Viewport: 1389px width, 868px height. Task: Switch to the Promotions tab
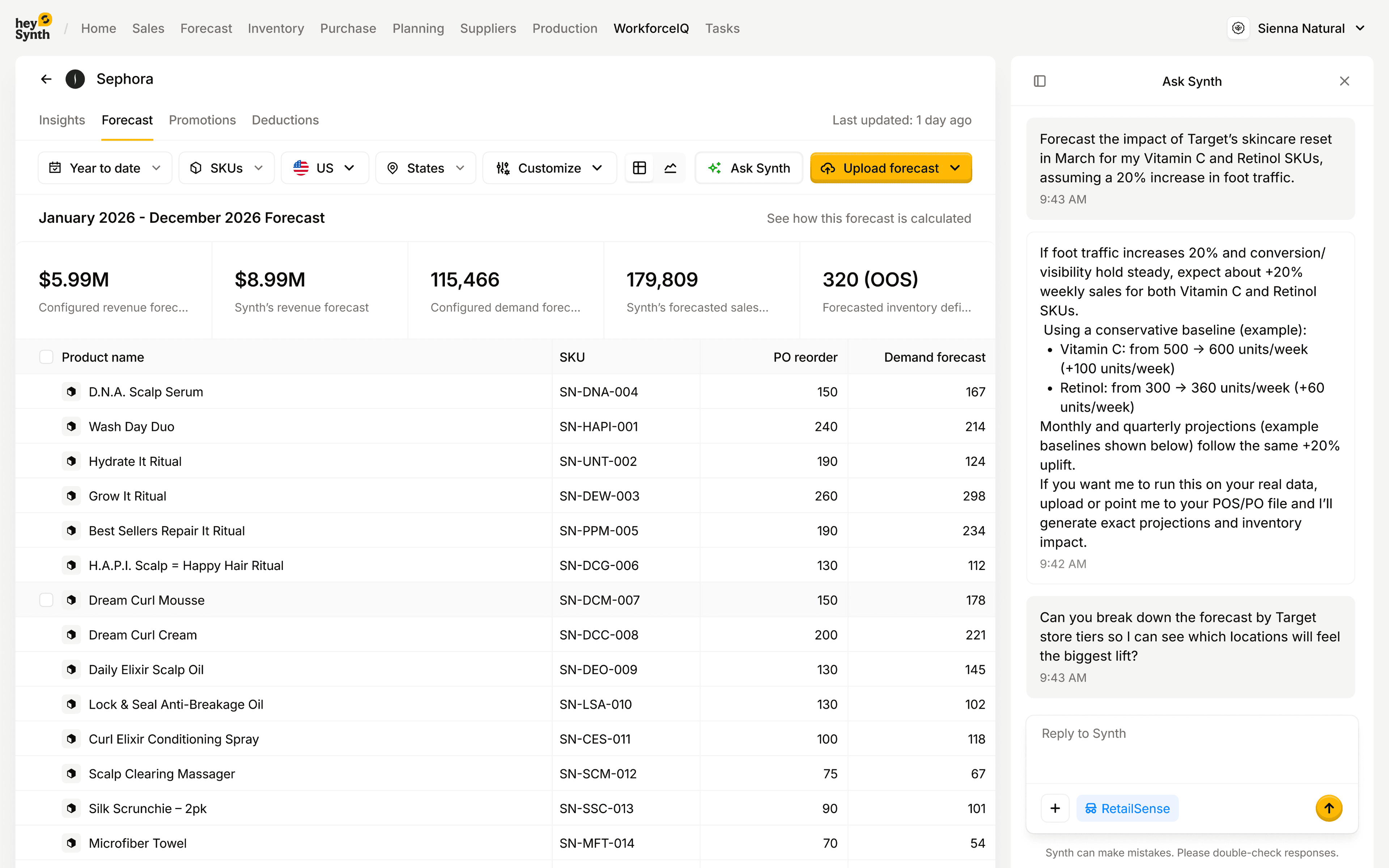point(202,120)
